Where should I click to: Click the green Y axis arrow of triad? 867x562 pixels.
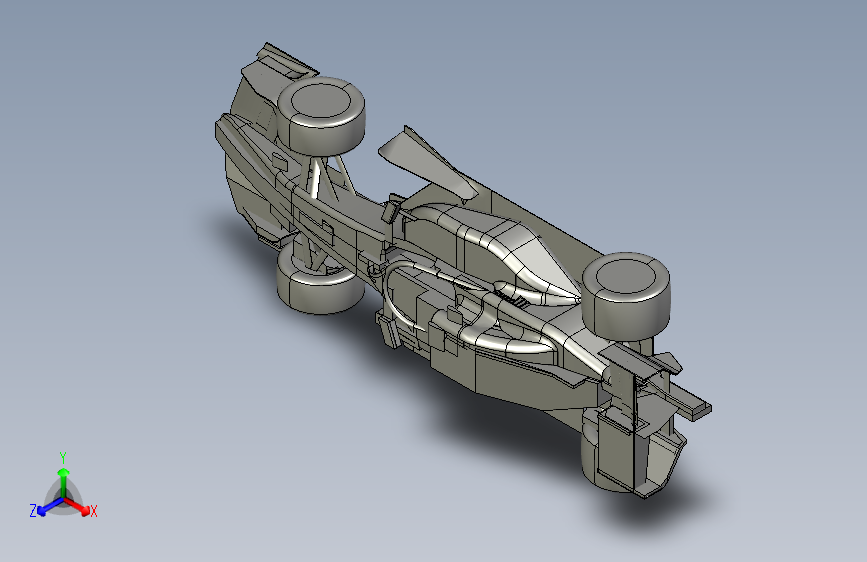pos(64,482)
